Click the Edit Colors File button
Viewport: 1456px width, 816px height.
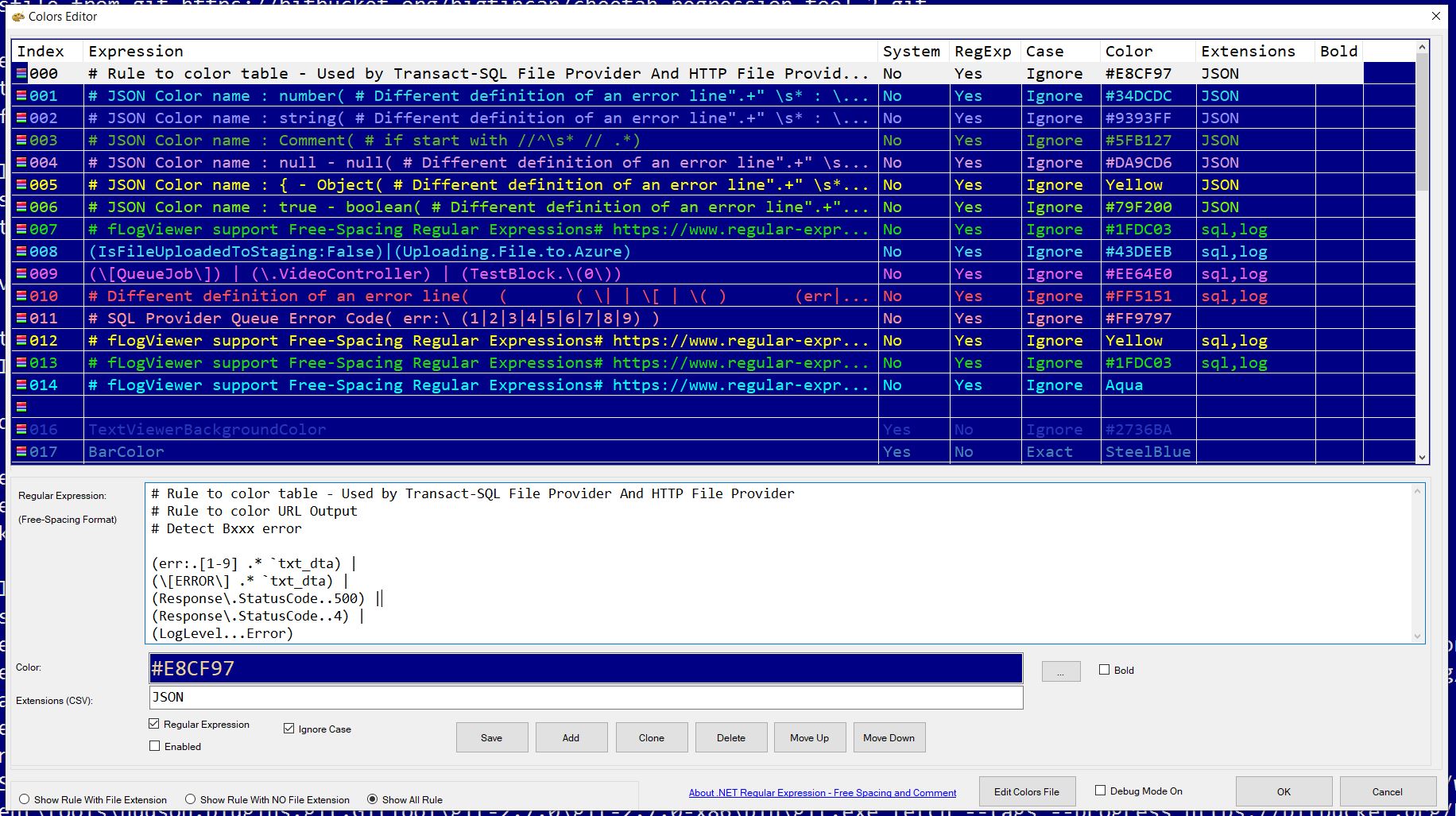(x=1026, y=791)
